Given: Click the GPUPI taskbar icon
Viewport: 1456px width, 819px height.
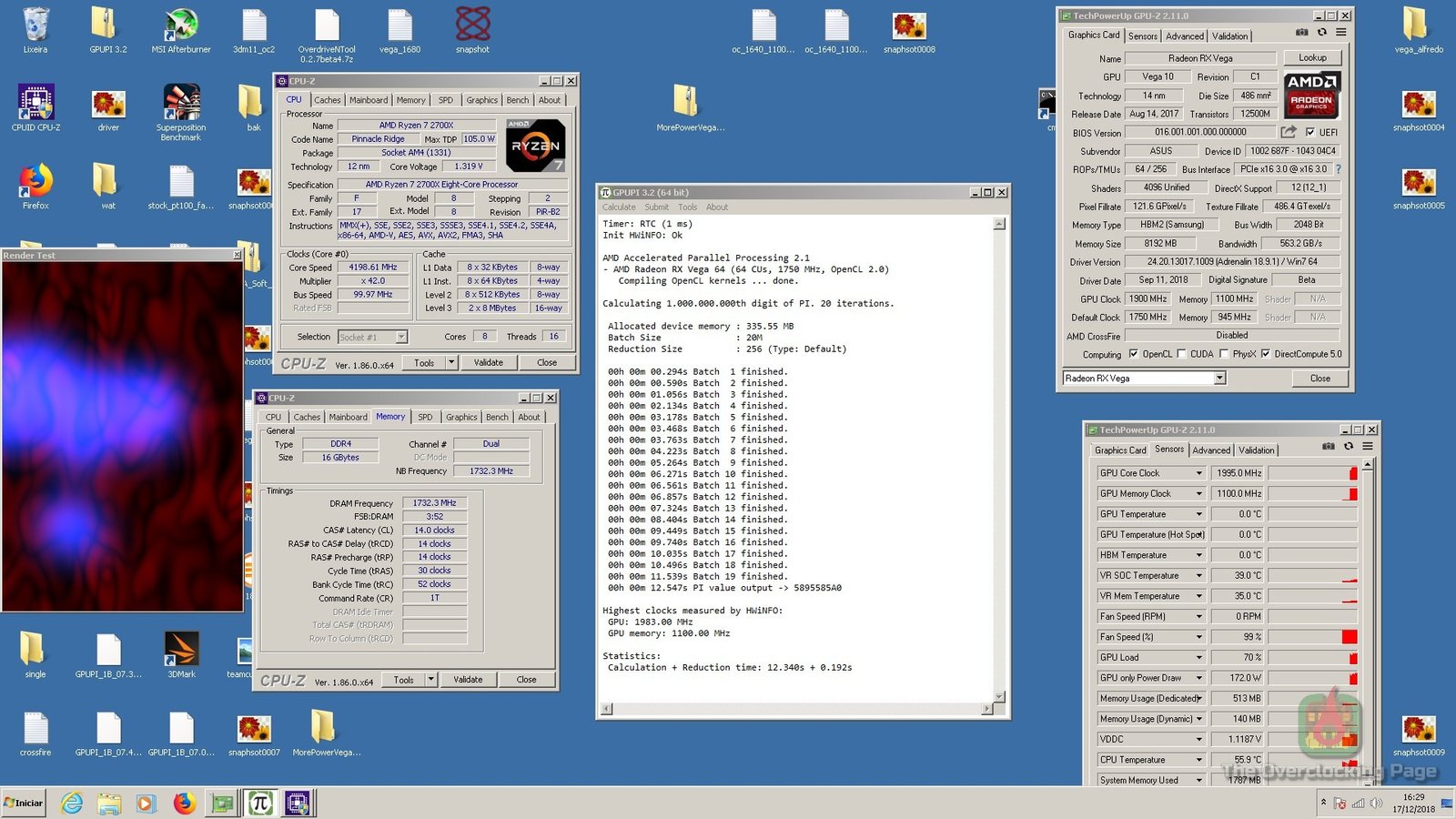Looking at the screenshot, I should click(x=260, y=803).
